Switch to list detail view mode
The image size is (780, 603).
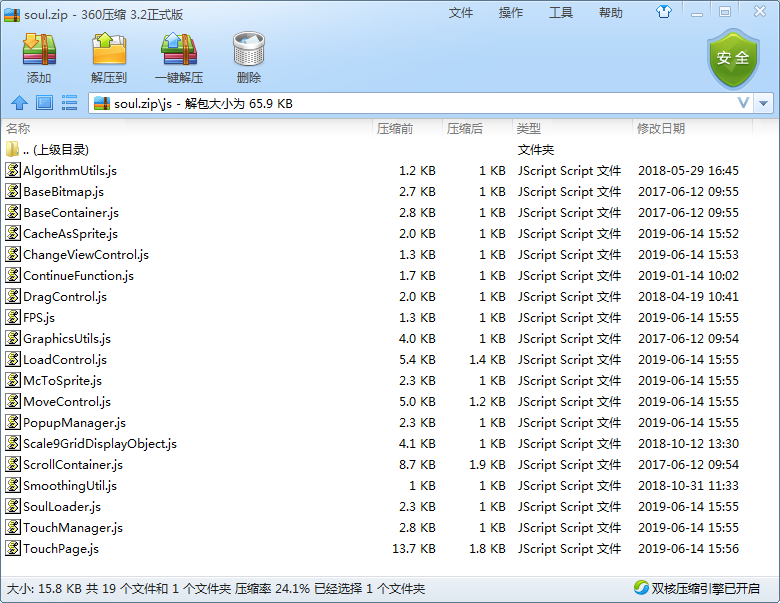coord(69,103)
